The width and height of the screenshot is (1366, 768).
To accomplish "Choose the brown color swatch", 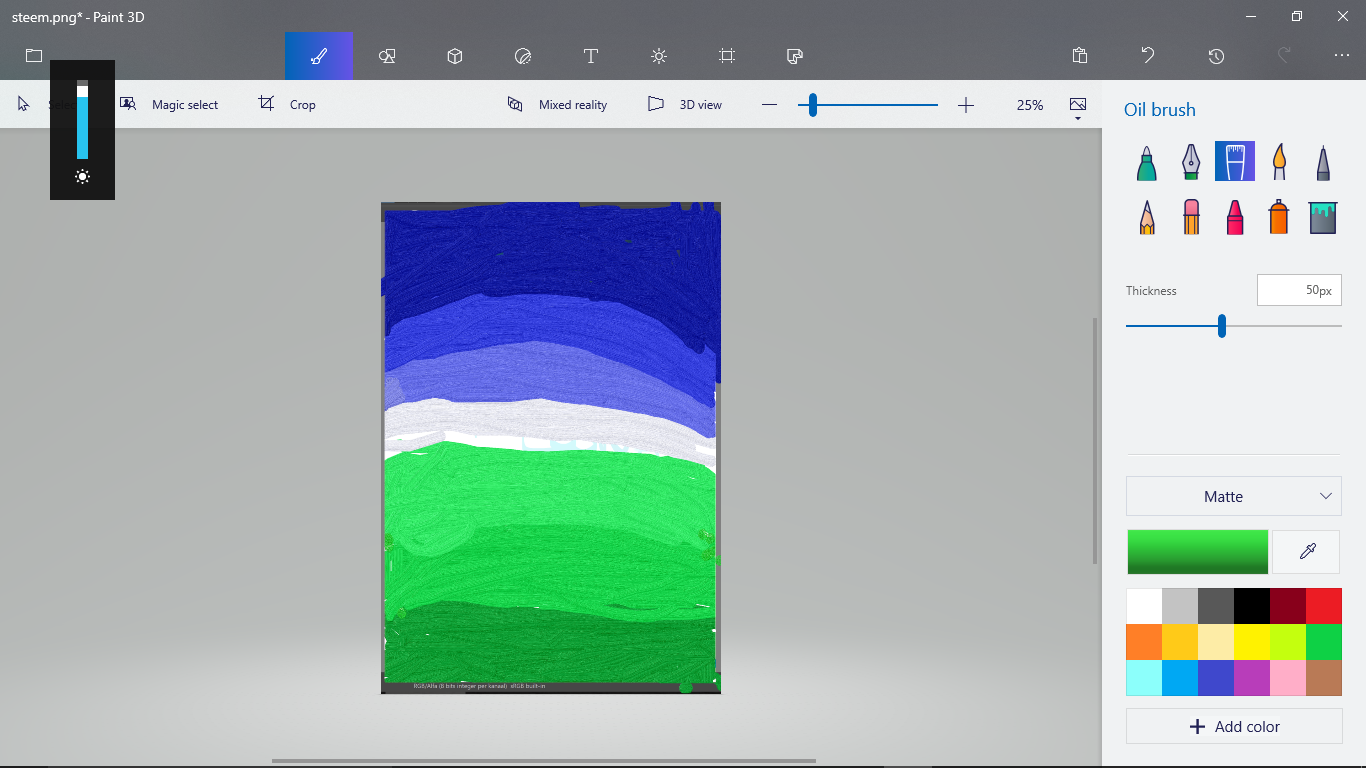I will (1324, 678).
